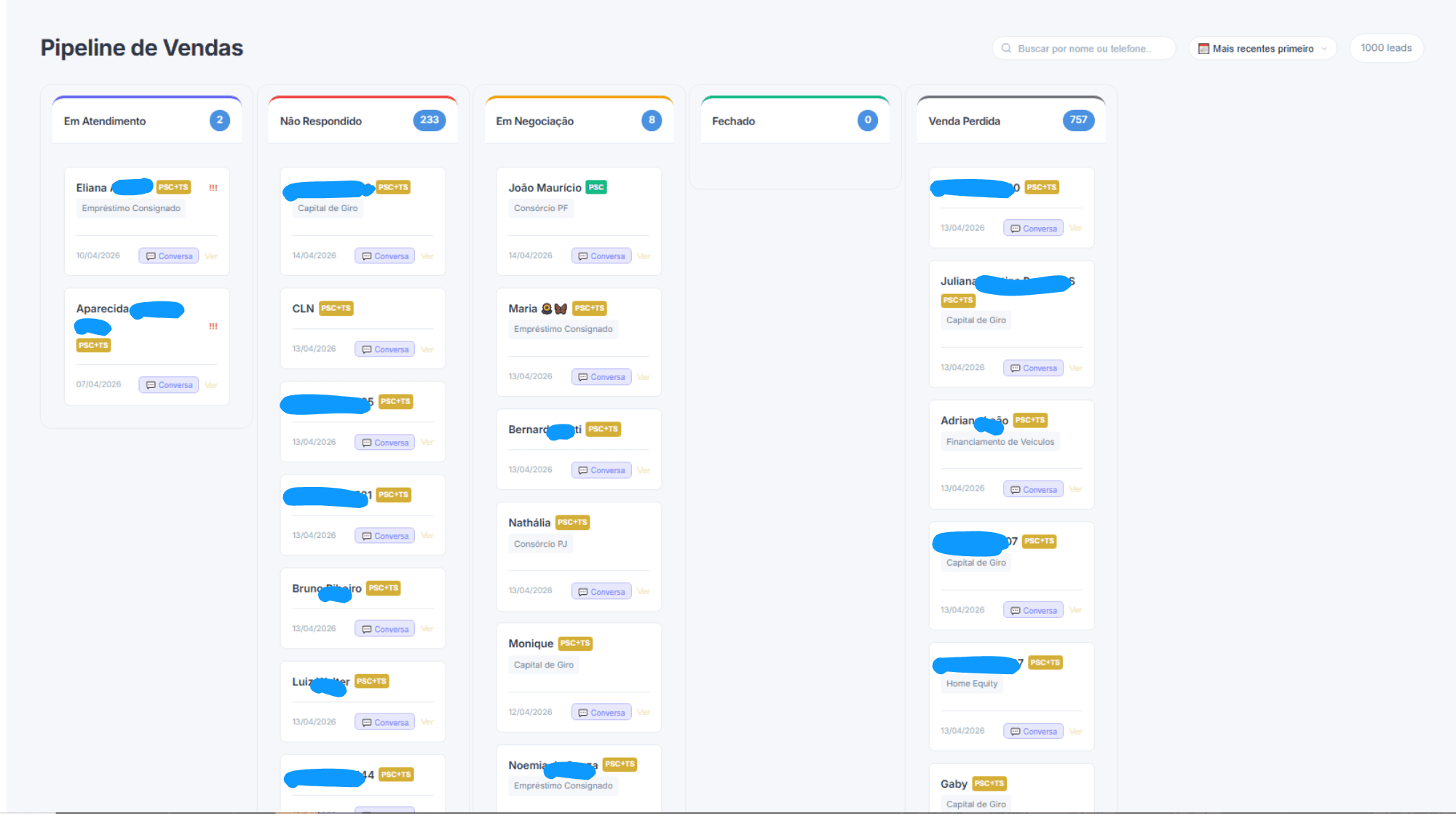Open Conversa on the Adriana Financiamento de Veículos card
Image resolution: width=1456 pixels, height=819 pixels.
point(1033,489)
